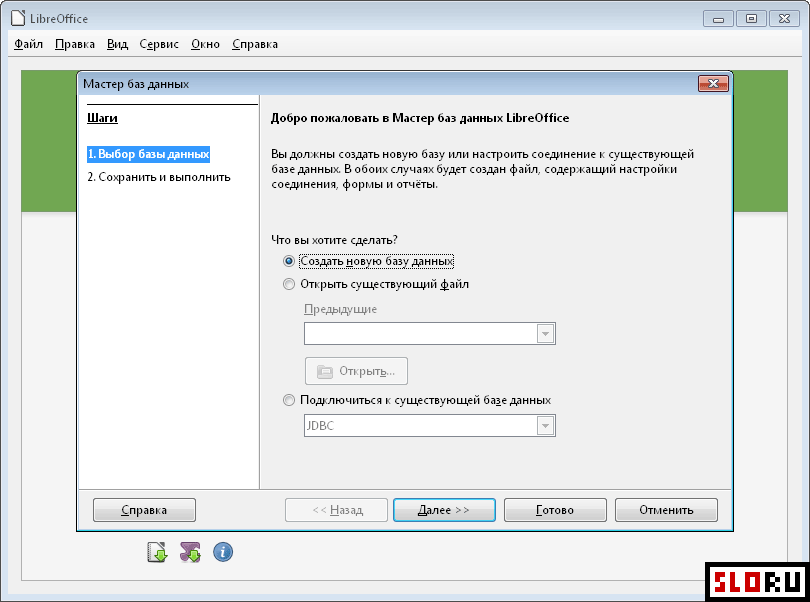Open the Правка menu
This screenshot has width=810, height=602.
tap(75, 44)
